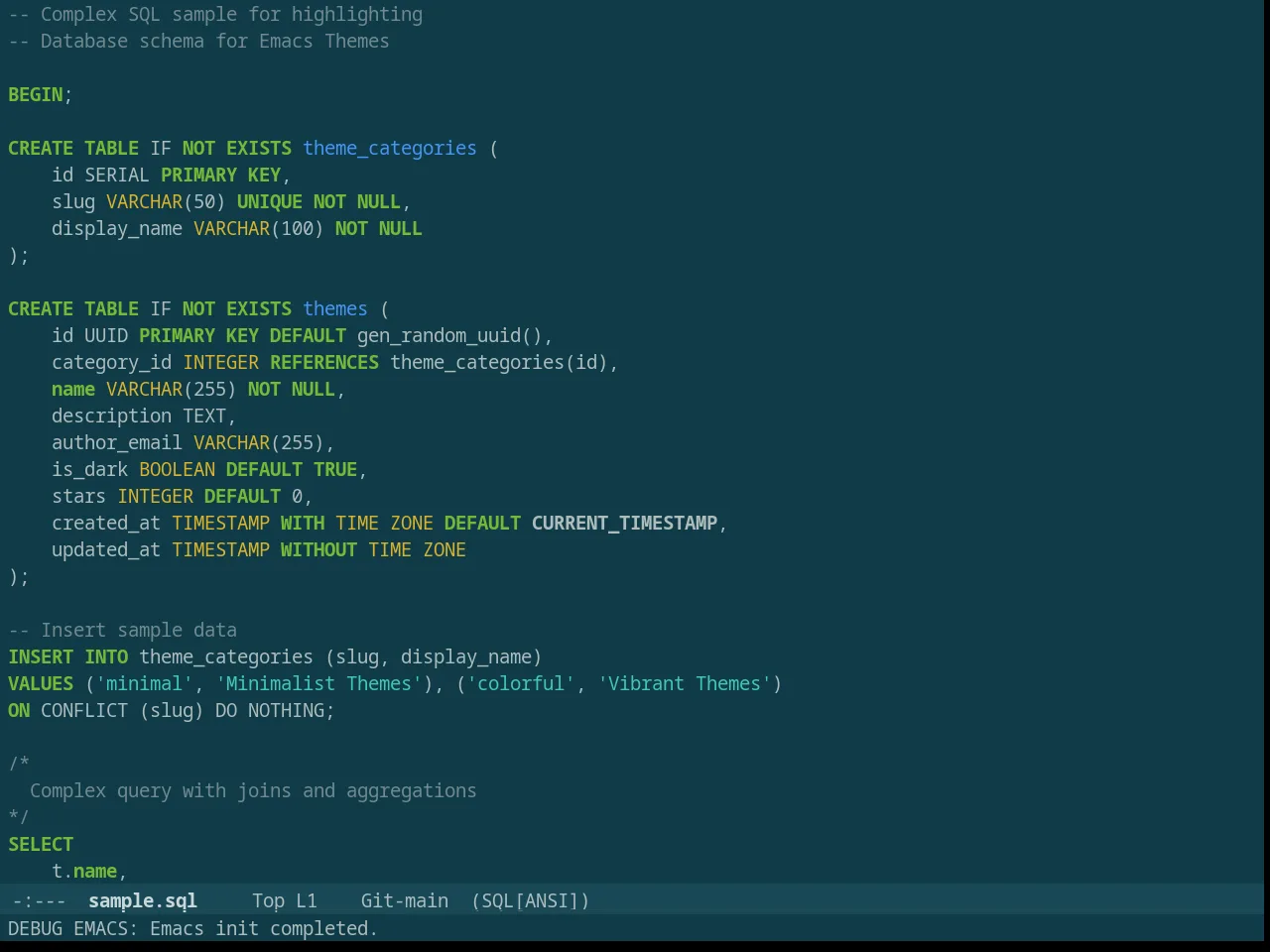Click the comment 'Insert sample data'
This screenshot has height=952, width=1270.
click(x=139, y=630)
